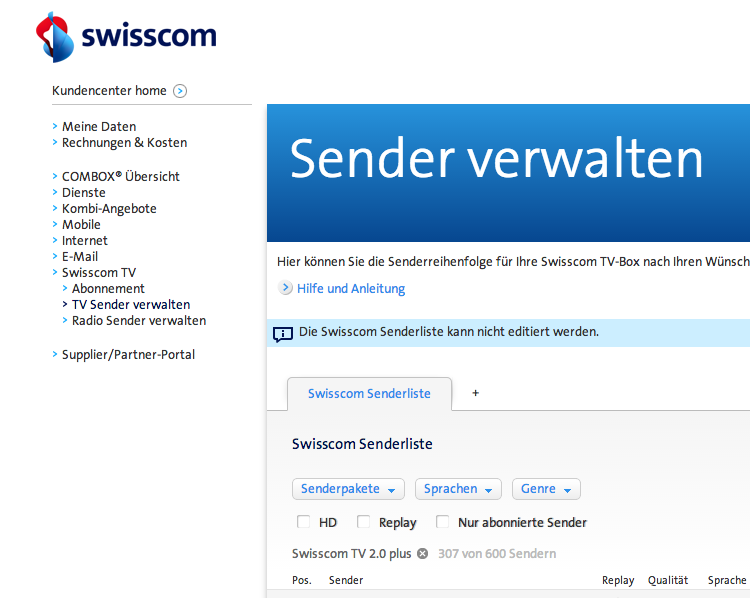
Task: Click the Swisscom logo
Action: pos(125,37)
